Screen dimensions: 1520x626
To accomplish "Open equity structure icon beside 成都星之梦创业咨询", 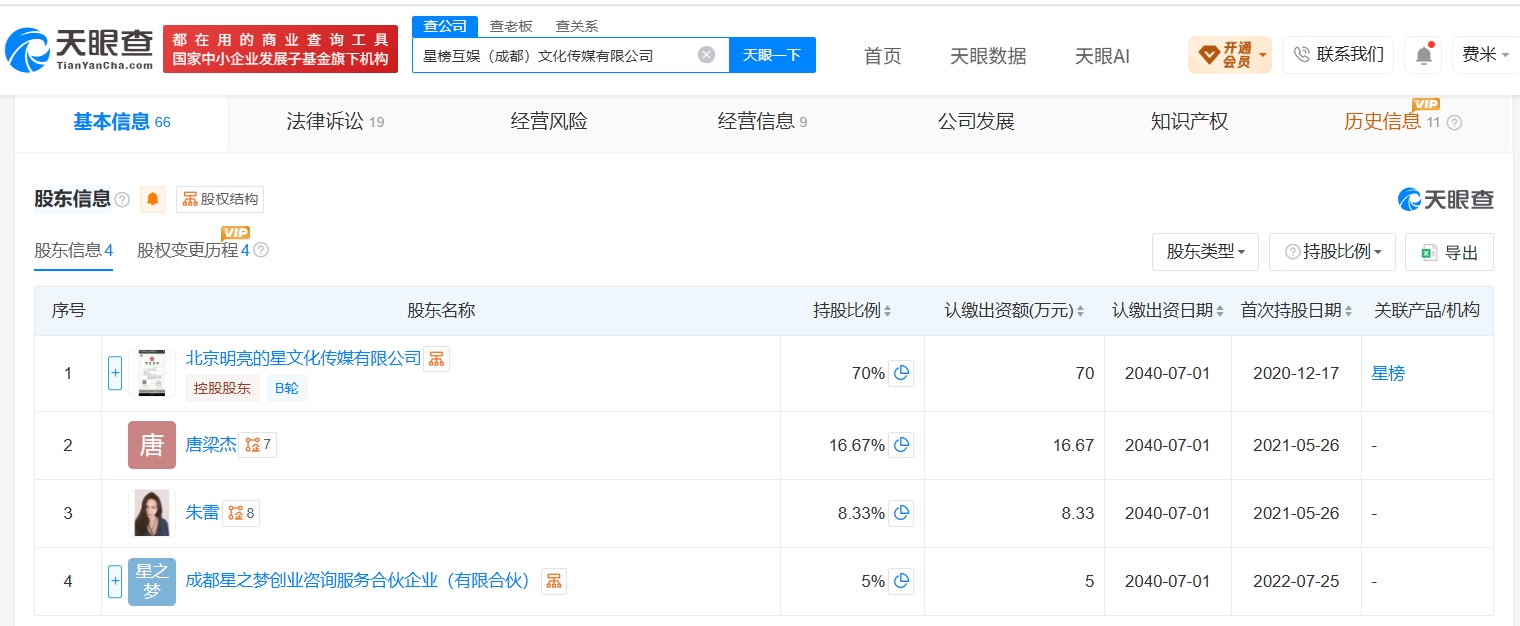I will click(554, 581).
